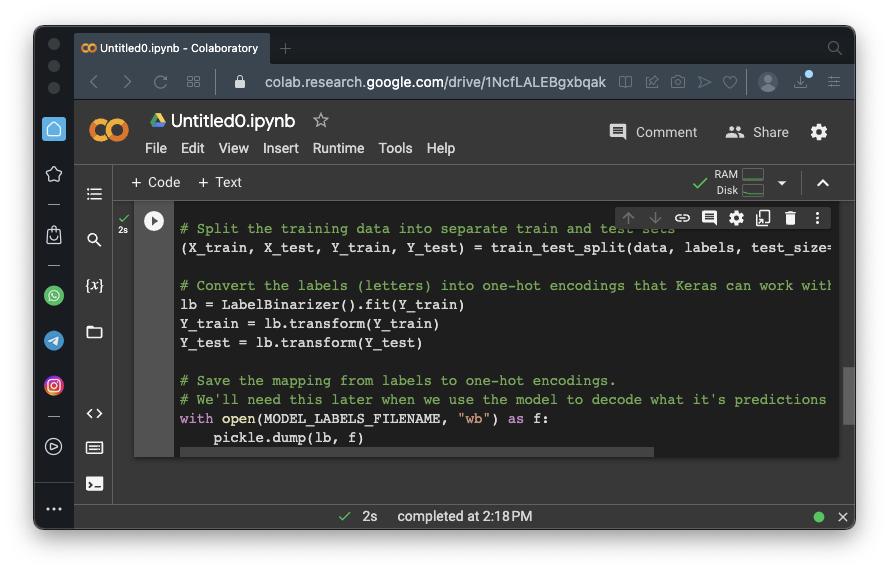Screen dimensions: 889x571
Task: Run the code cell
Action: click(x=154, y=221)
